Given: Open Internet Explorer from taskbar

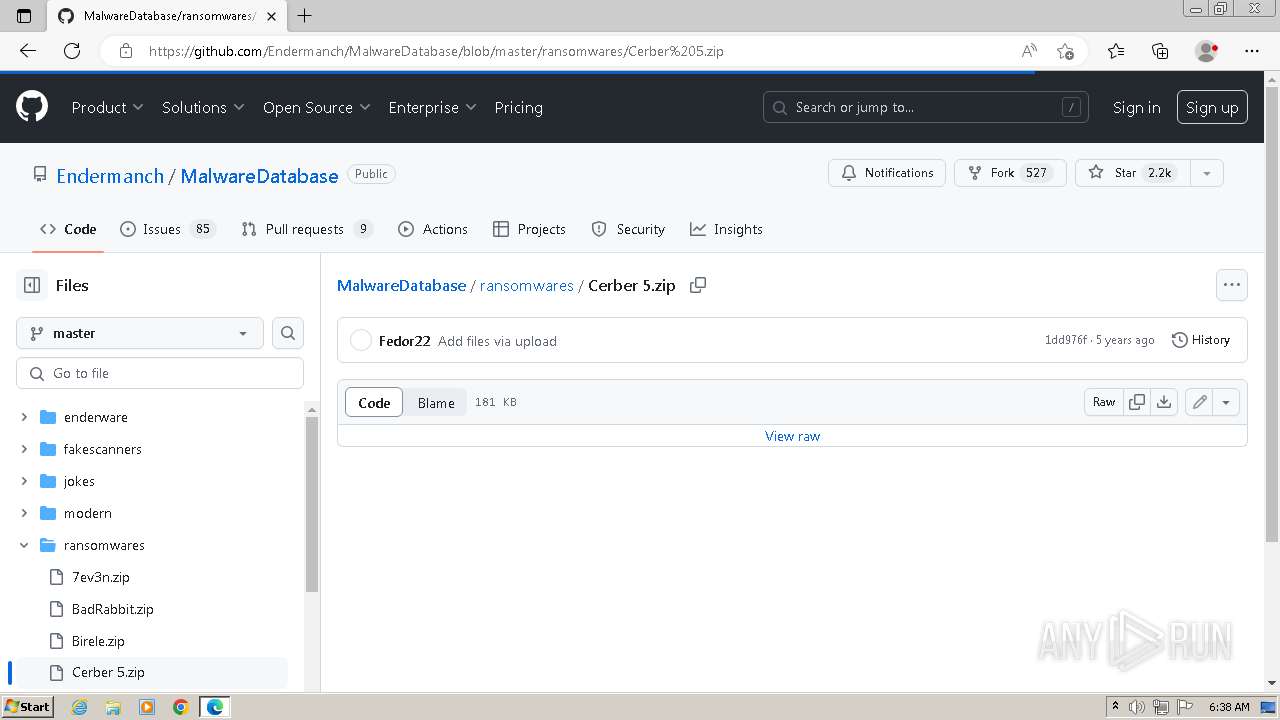Looking at the screenshot, I should click(x=80, y=707).
